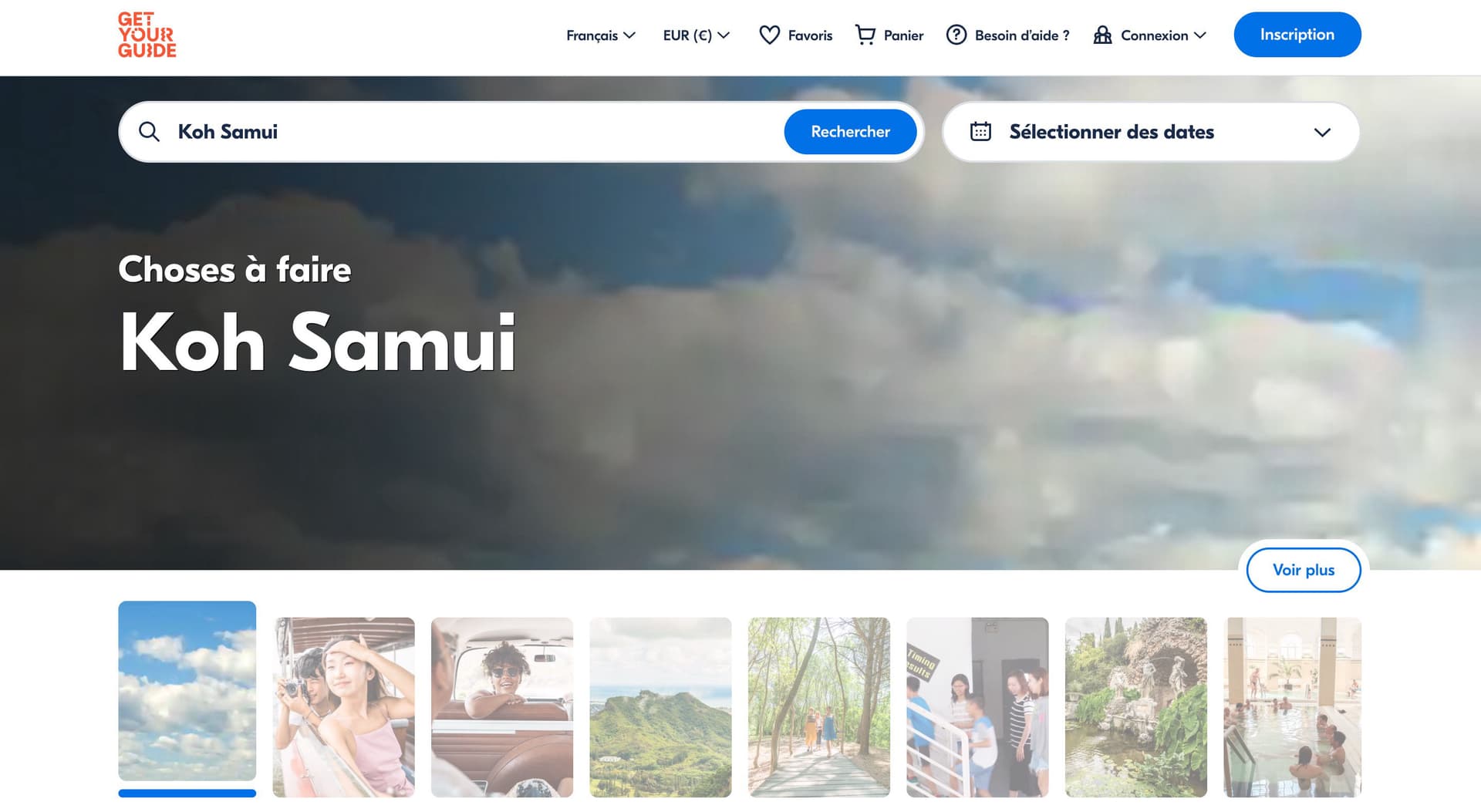Select the blue sky clouds thumbnail
Screen dimensions: 1481x812
coord(187,690)
